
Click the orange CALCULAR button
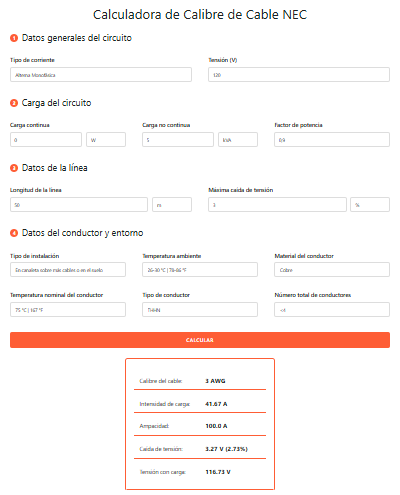coord(200,340)
